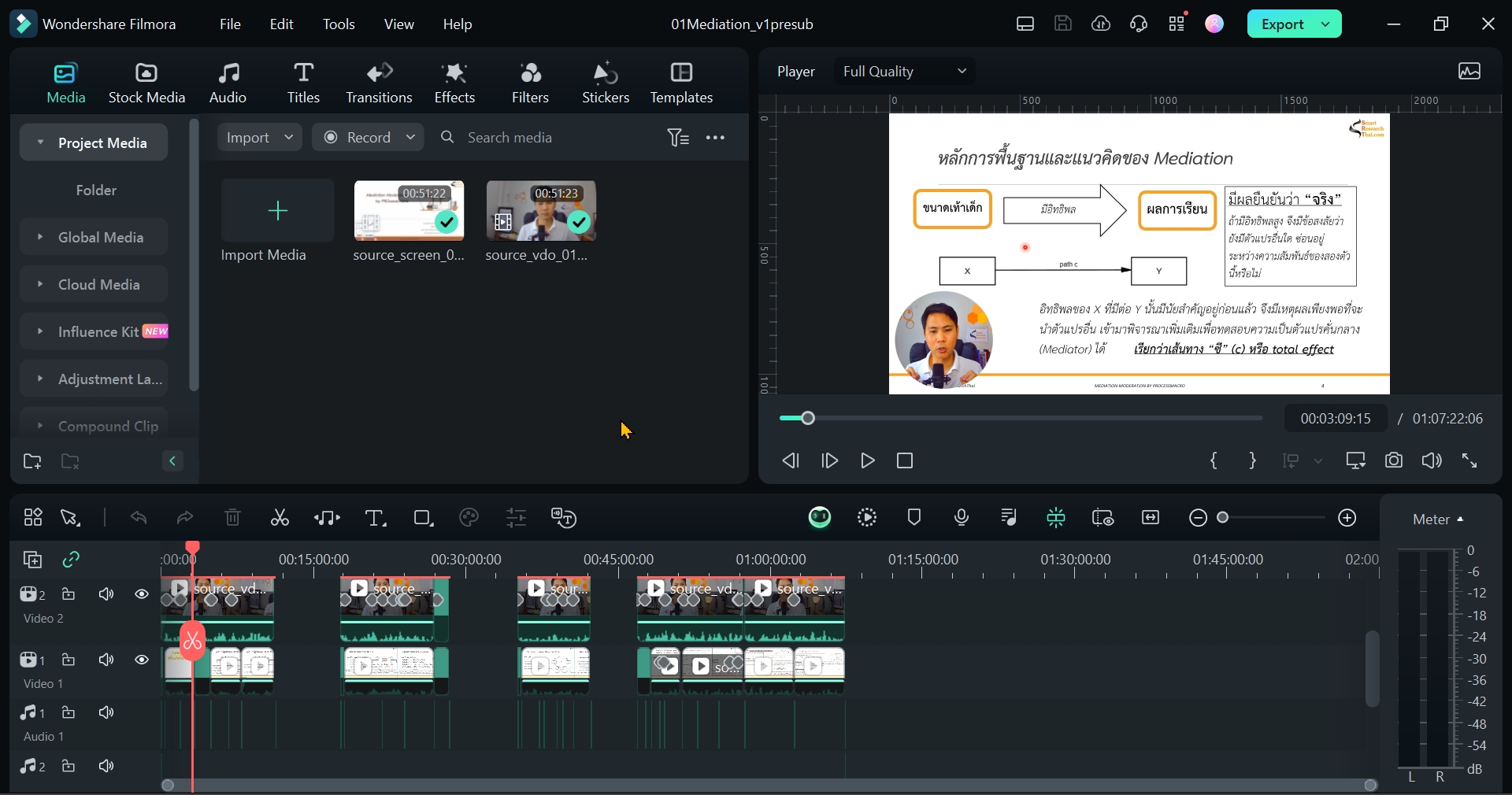Click the player progress slider handle

[x=808, y=418]
